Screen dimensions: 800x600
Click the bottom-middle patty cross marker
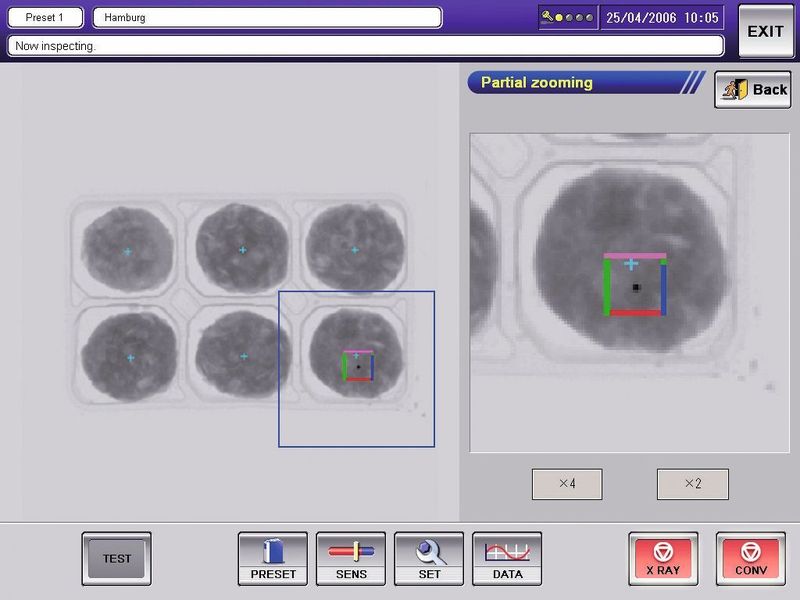click(x=244, y=356)
